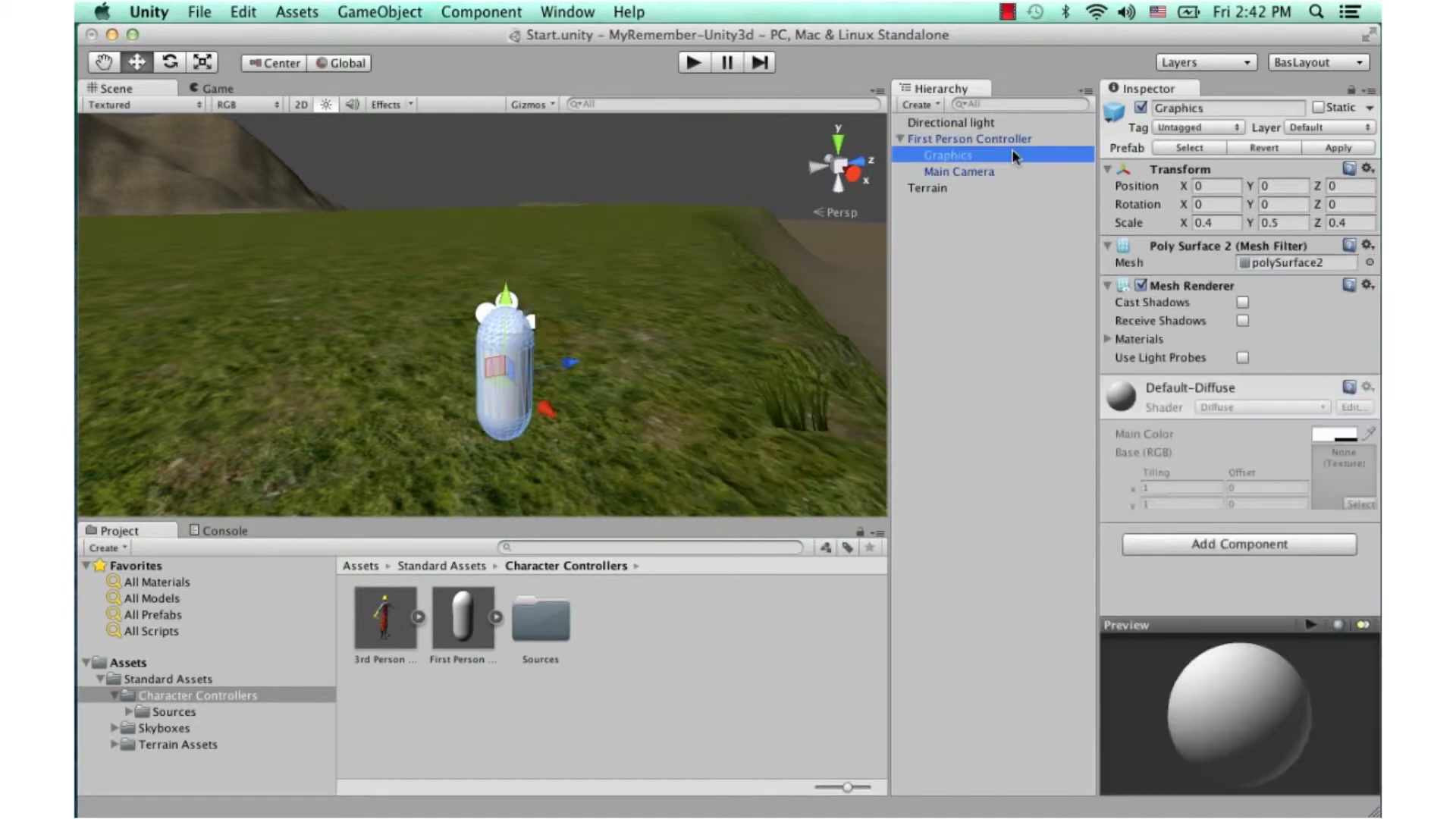Toggle Graphics object active checkbox
The image size is (1456, 819).
pyautogui.click(x=1141, y=107)
